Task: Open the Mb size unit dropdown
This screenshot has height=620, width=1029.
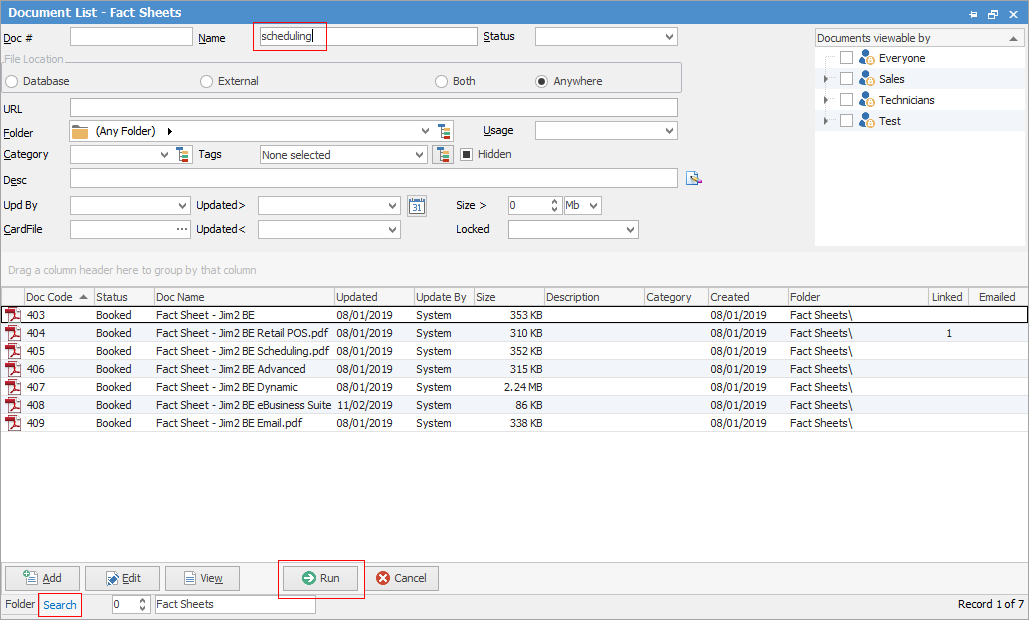Action: coord(590,205)
